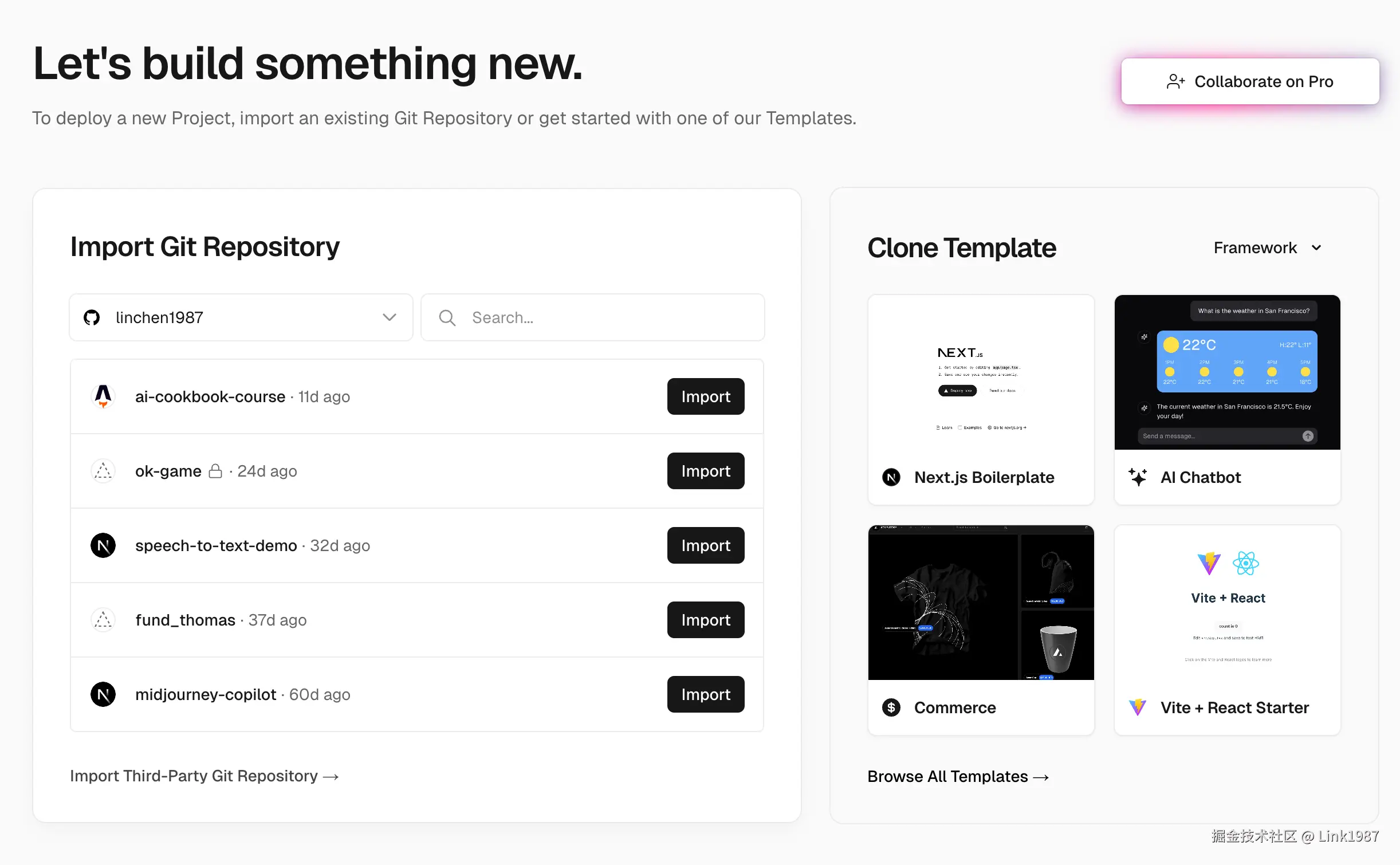Screen dimensions: 1400x865
Task: Click the dotted triangle icon for fund_thomas
Action: point(103,620)
